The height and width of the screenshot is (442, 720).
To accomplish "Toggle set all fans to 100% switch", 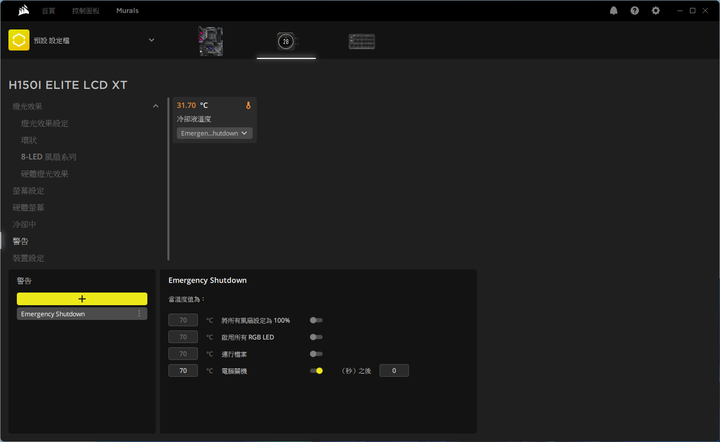I will click(x=316, y=320).
